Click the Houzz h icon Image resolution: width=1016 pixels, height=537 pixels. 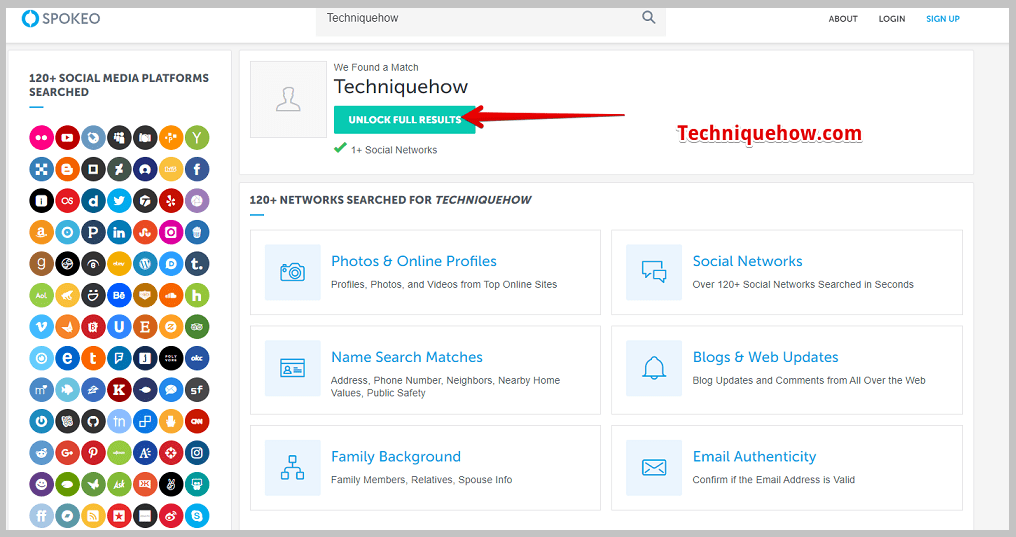click(x=197, y=295)
